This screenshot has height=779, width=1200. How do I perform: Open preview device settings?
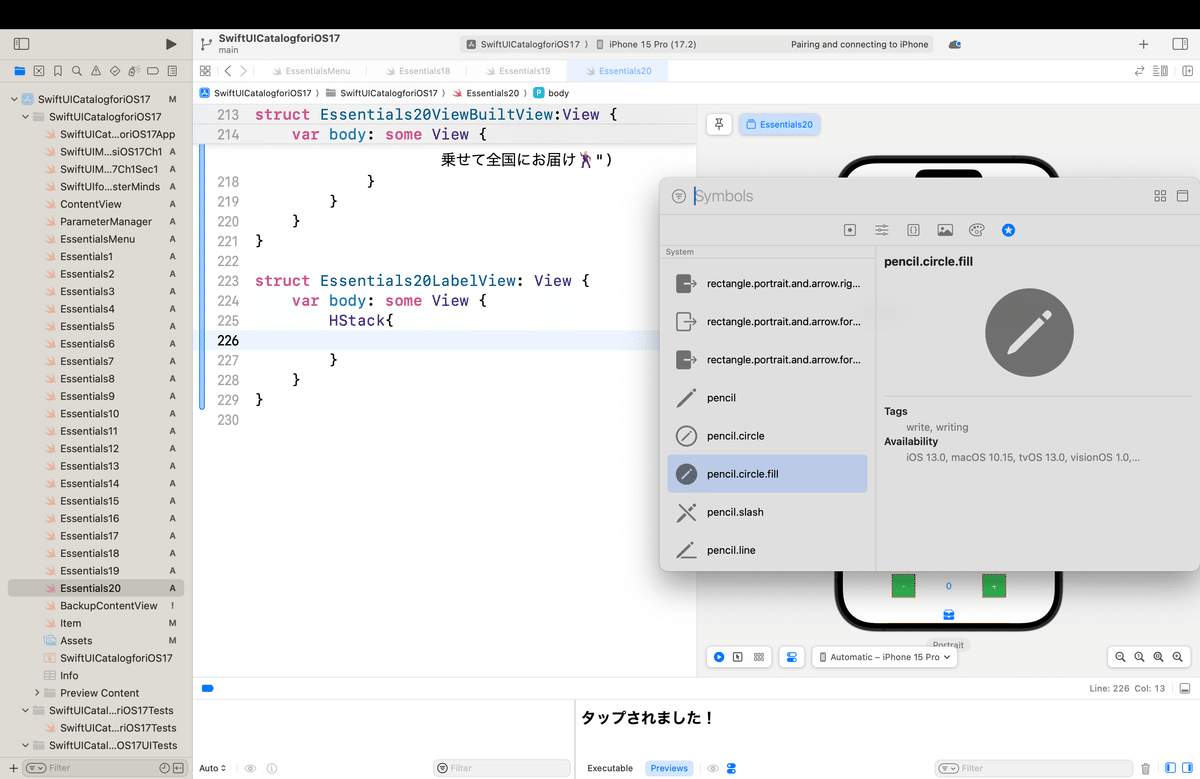pyautogui.click(x=791, y=657)
